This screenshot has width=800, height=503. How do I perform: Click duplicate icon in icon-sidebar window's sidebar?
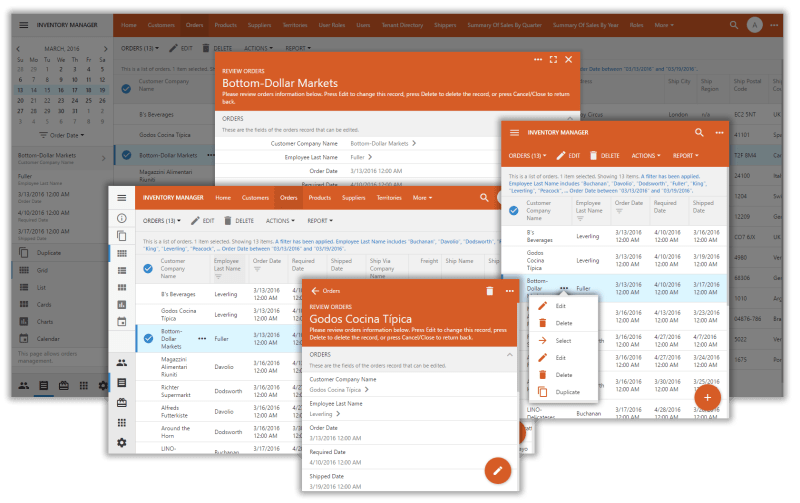[x=121, y=236]
